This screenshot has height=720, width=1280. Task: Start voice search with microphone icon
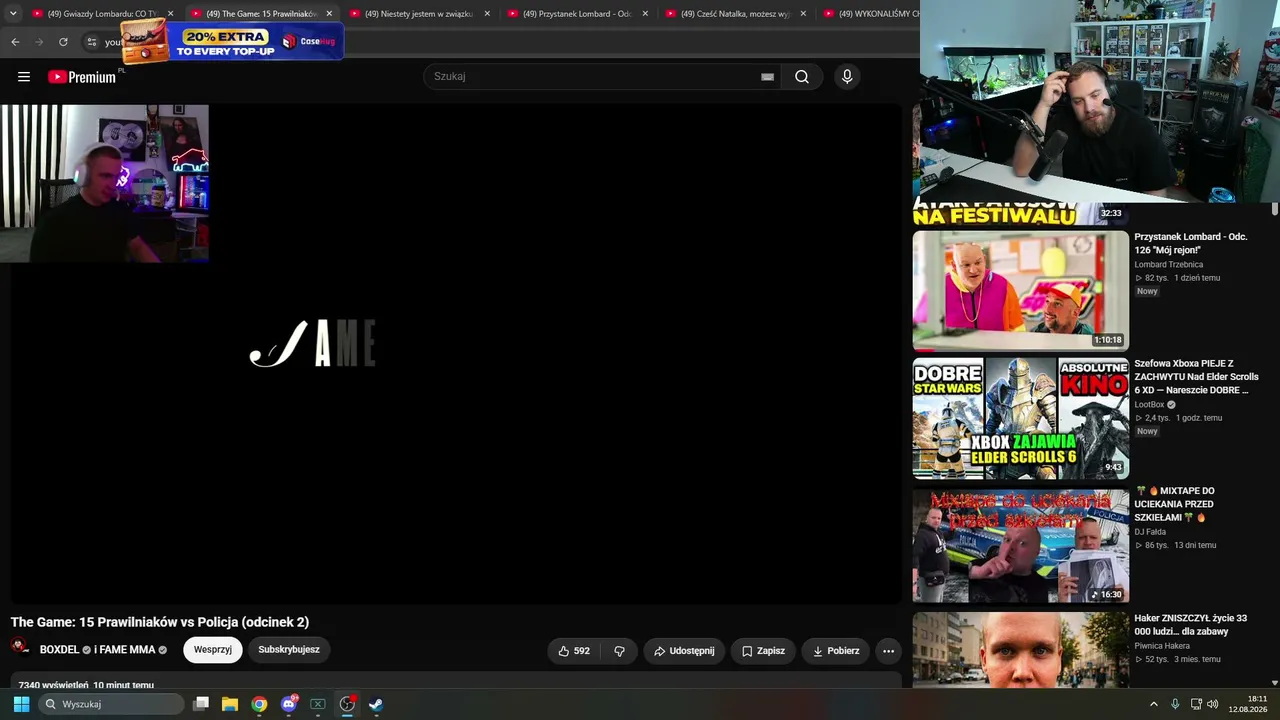coord(847,77)
